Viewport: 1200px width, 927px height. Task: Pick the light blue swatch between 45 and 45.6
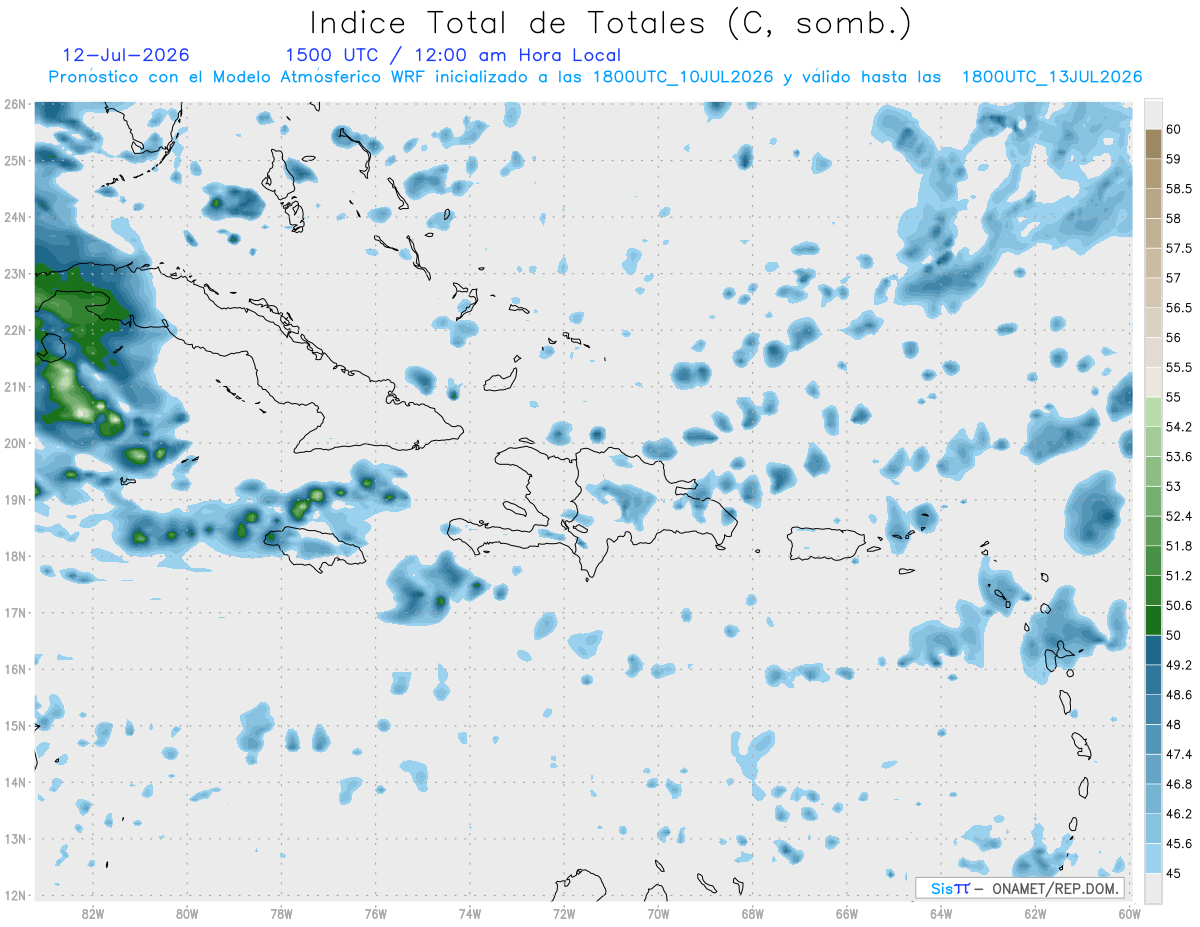coord(1153,859)
